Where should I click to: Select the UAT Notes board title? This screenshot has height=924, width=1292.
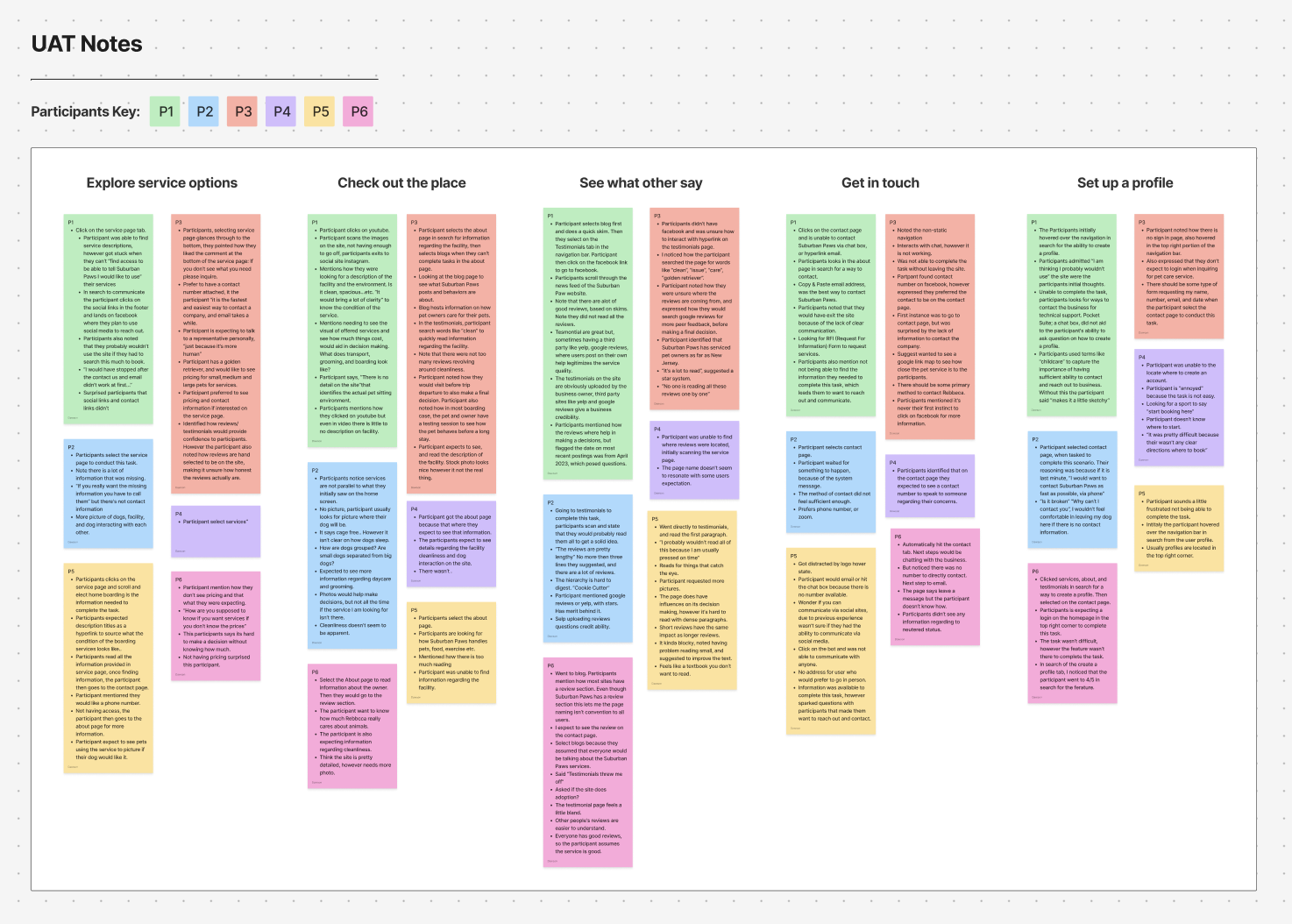pyautogui.click(x=87, y=44)
